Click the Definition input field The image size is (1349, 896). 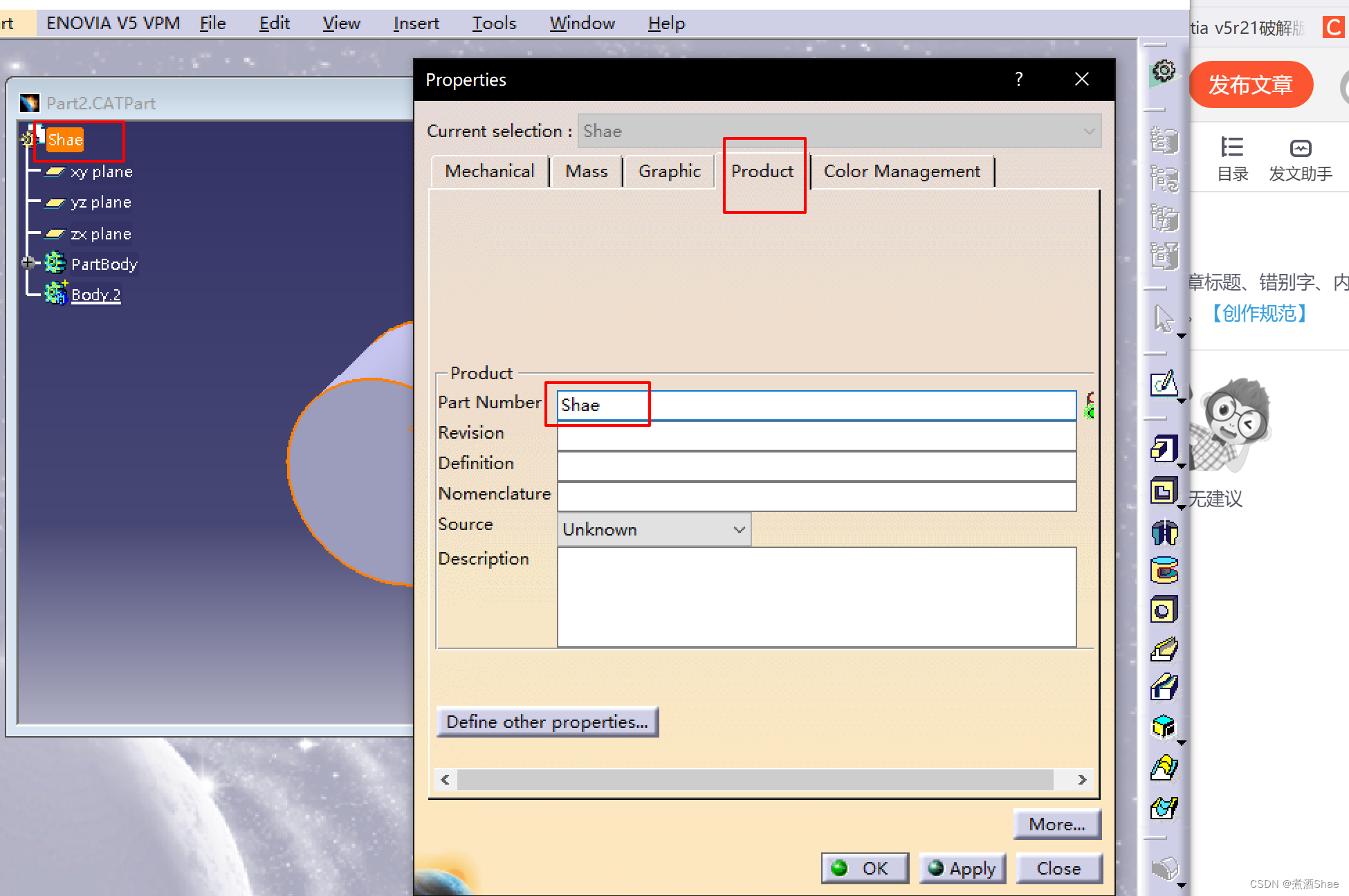point(816,466)
